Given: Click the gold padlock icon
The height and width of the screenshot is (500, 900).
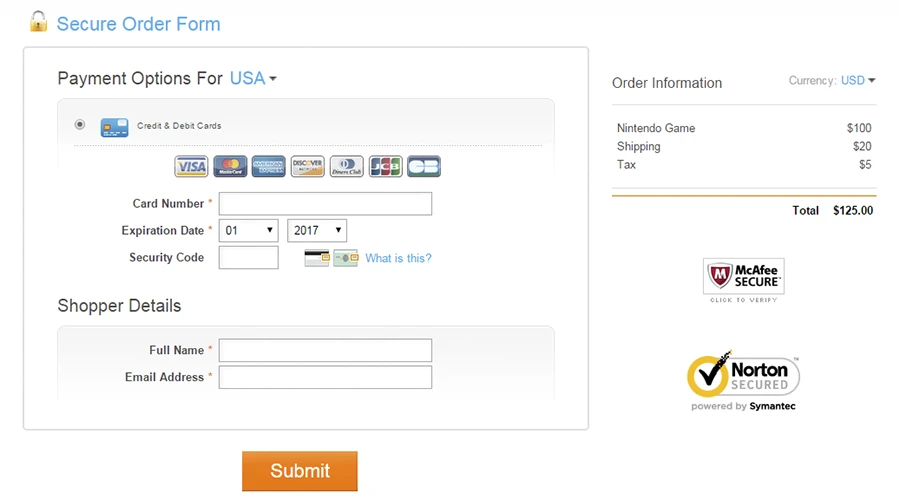Looking at the screenshot, I should pos(38,22).
